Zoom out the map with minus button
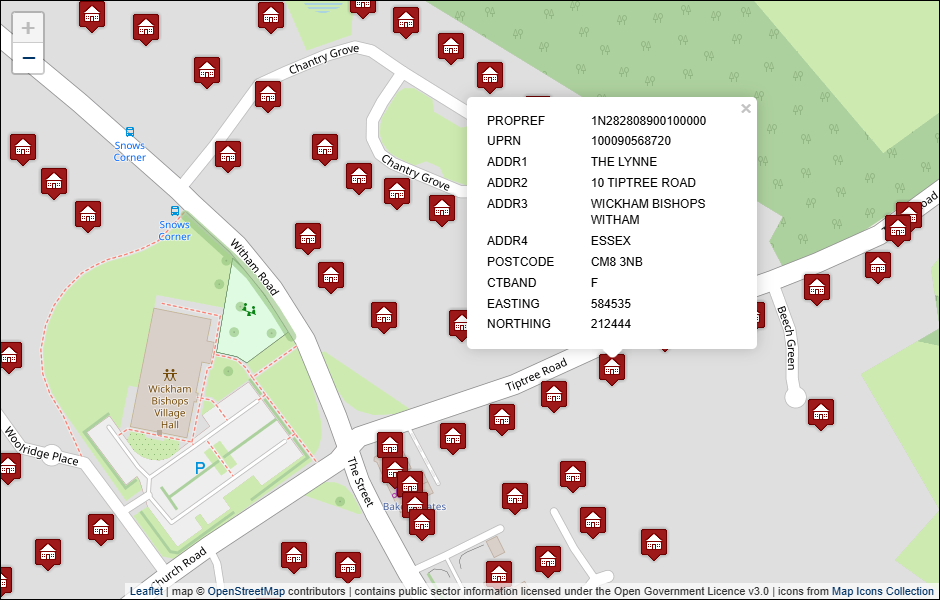Viewport: 940px width, 600px height. [x=28, y=58]
